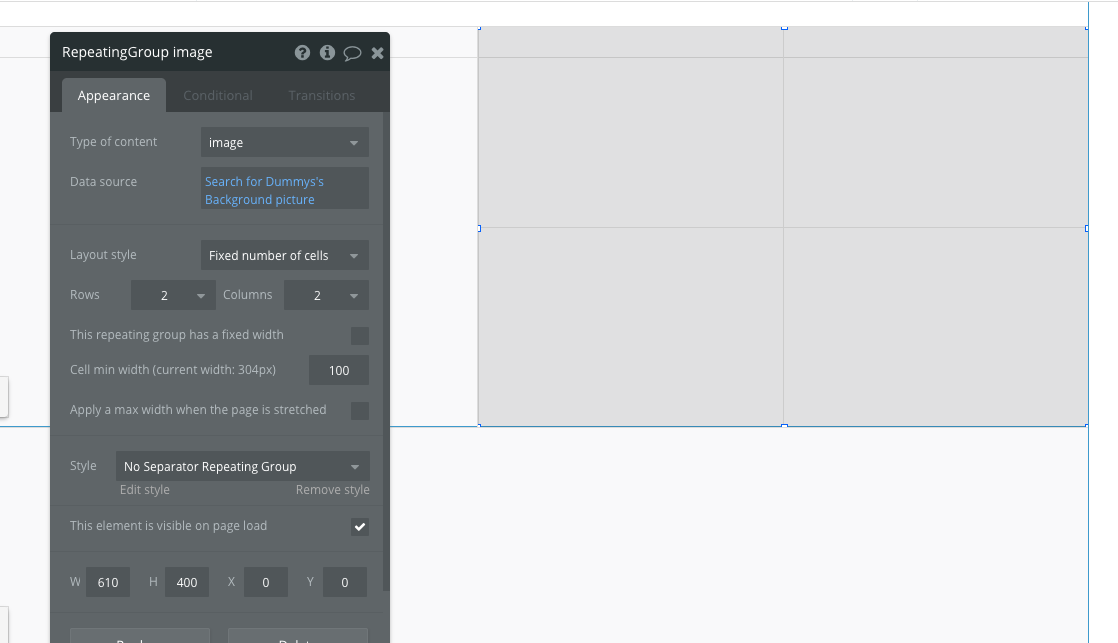Click the Cell min width input field
This screenshot has height=643, width=1118.
339,371
